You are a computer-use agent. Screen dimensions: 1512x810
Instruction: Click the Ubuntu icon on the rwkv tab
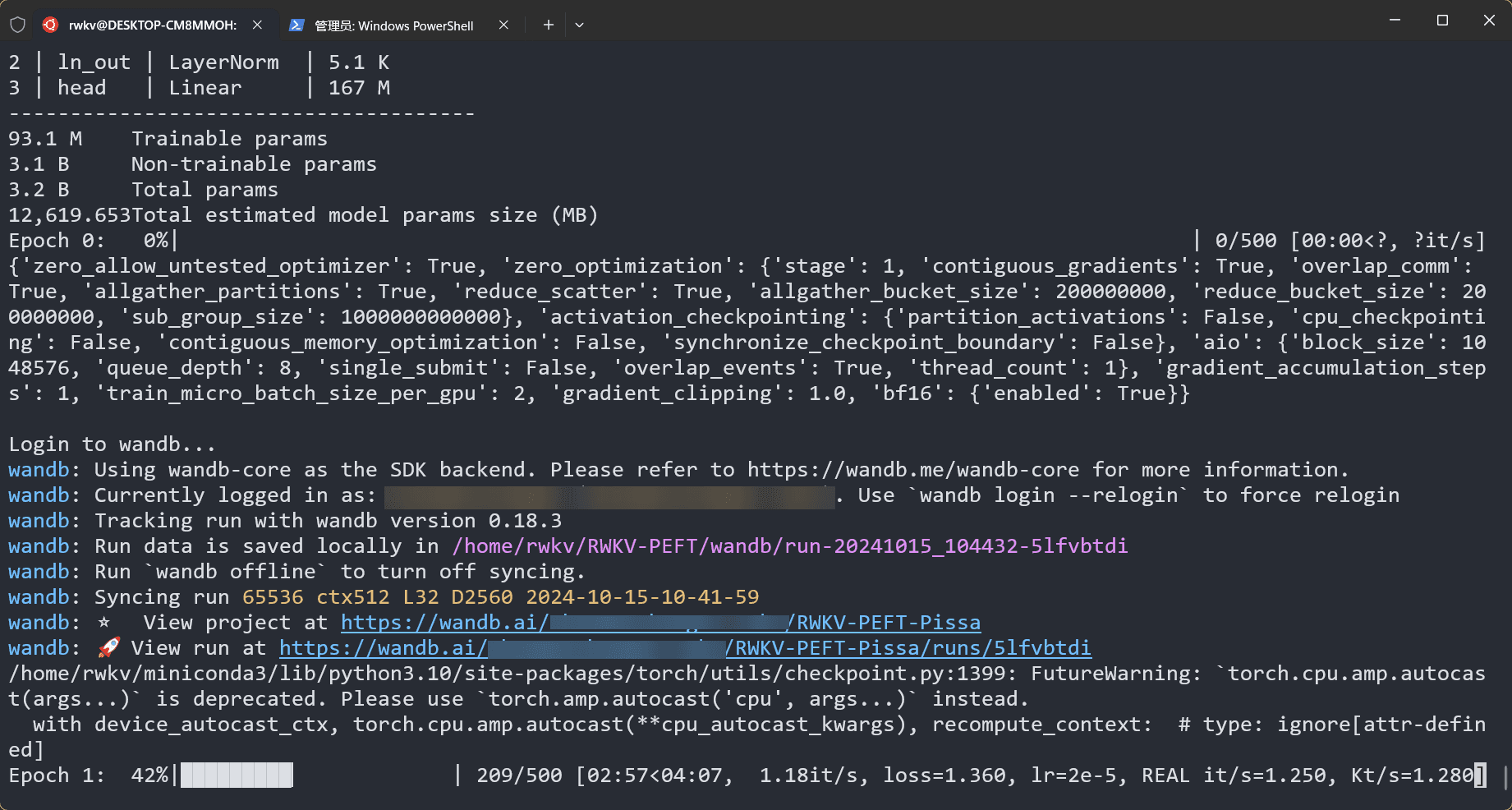(x=51, y=25)
